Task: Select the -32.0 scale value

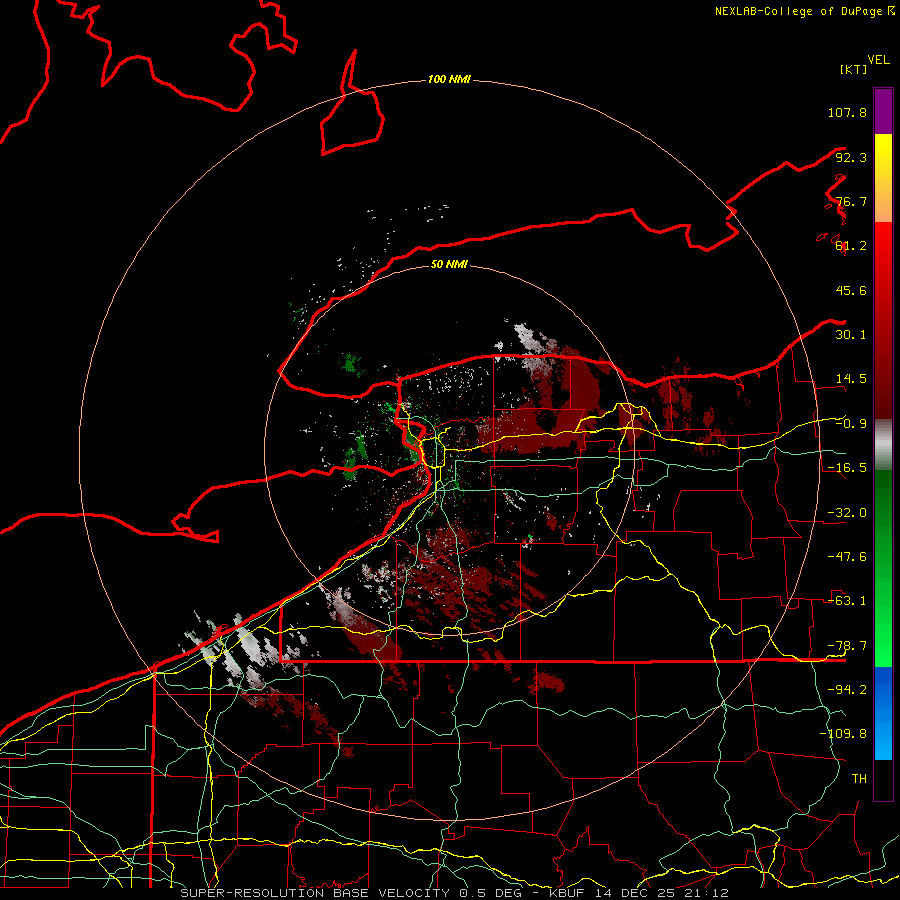Action: click(x=847, y=513)
